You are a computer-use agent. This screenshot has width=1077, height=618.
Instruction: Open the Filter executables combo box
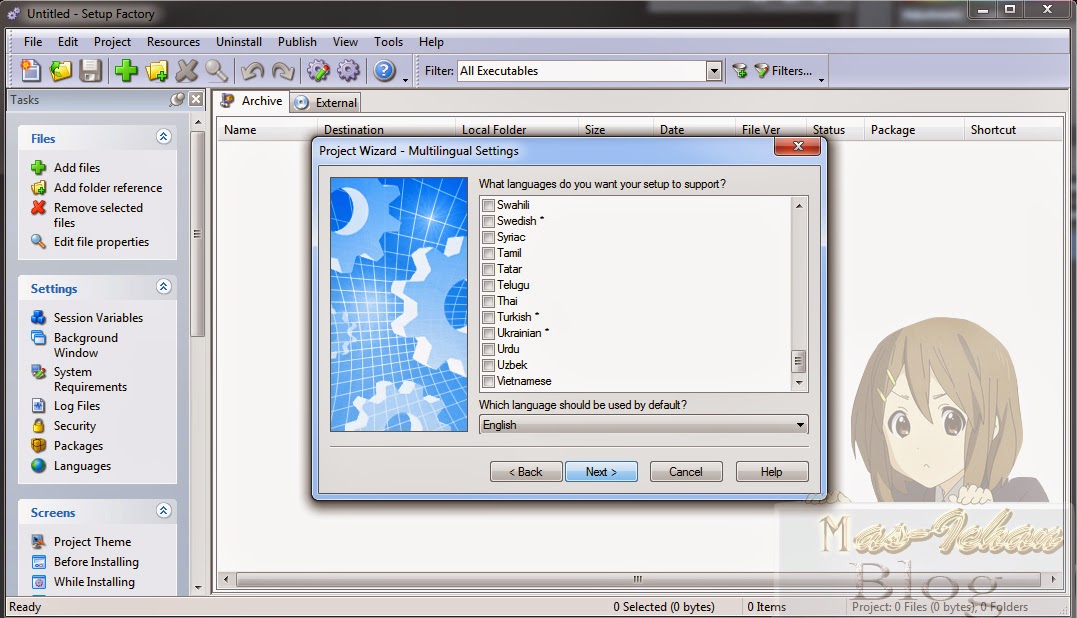(x=713, y=70)
